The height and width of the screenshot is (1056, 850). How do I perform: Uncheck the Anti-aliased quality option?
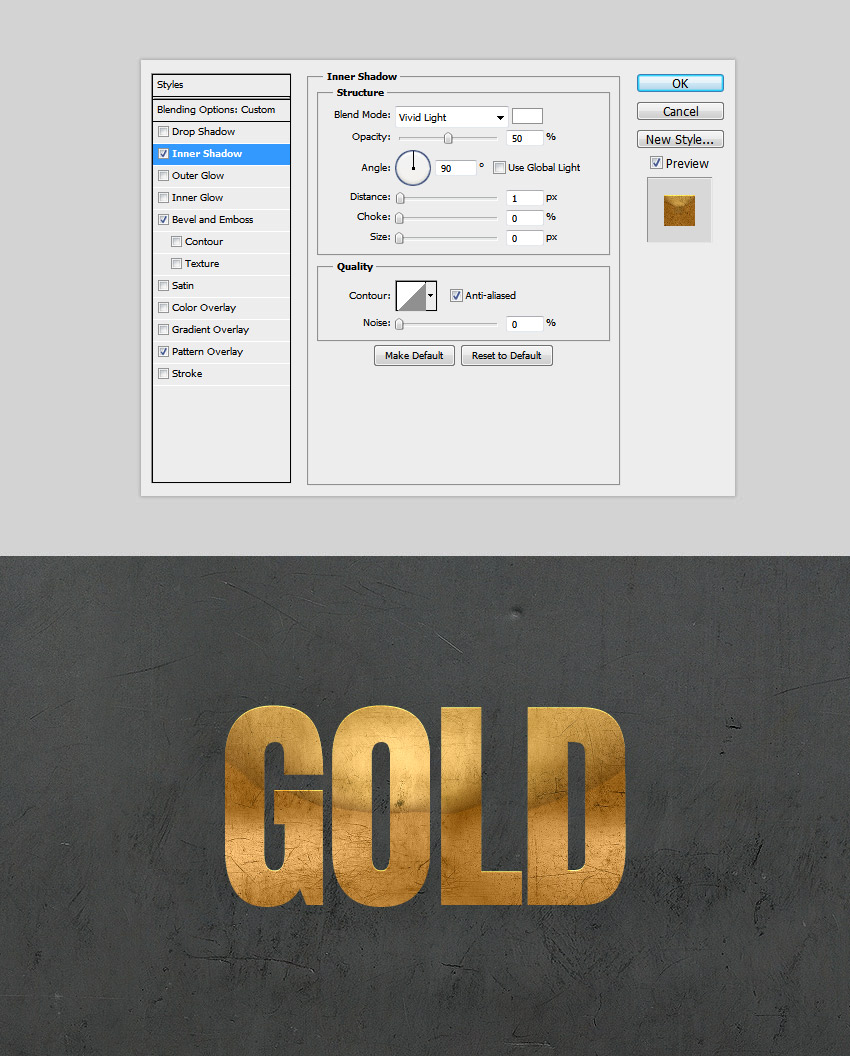click(456, 295)
